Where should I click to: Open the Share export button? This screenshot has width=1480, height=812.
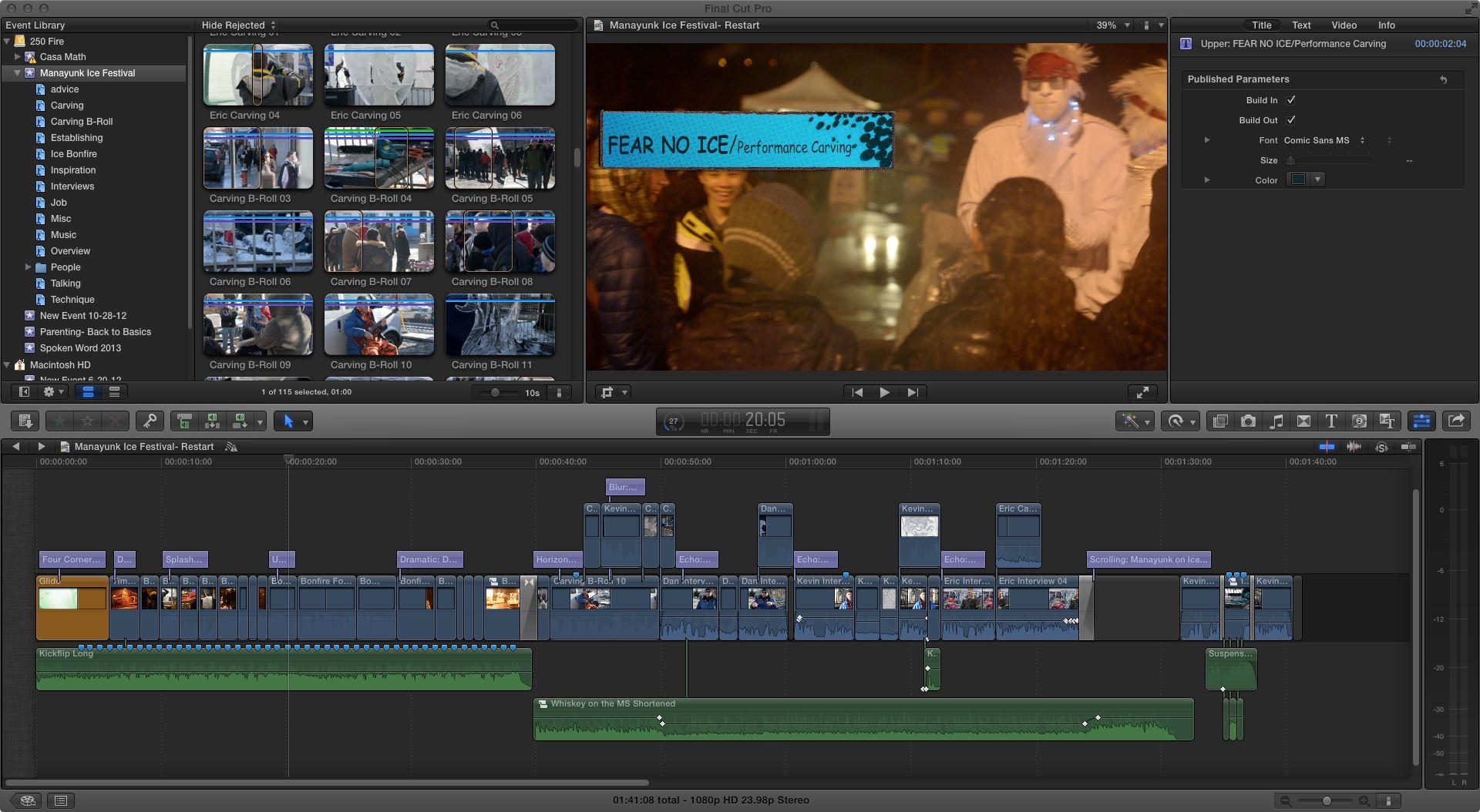point(1456,421)
